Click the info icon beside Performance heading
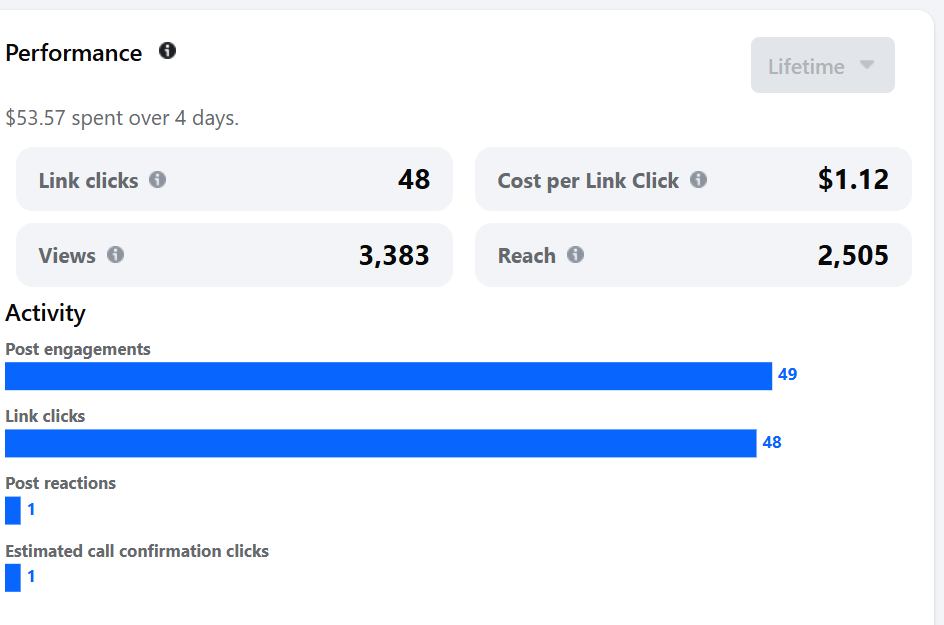Image resolution: width=944 pixels, height=625 pixels. coord(167,51)
